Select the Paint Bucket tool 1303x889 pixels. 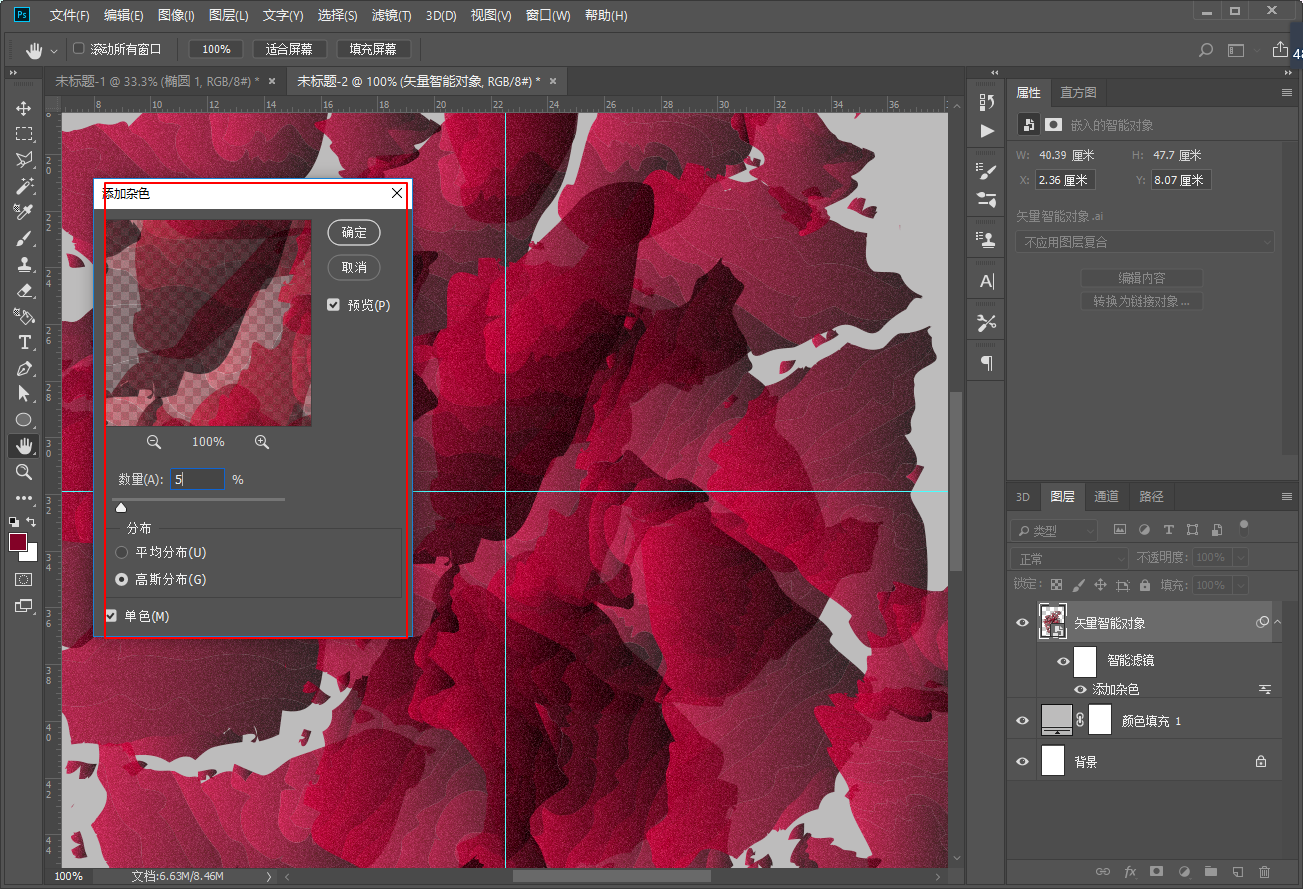[24, 316]
